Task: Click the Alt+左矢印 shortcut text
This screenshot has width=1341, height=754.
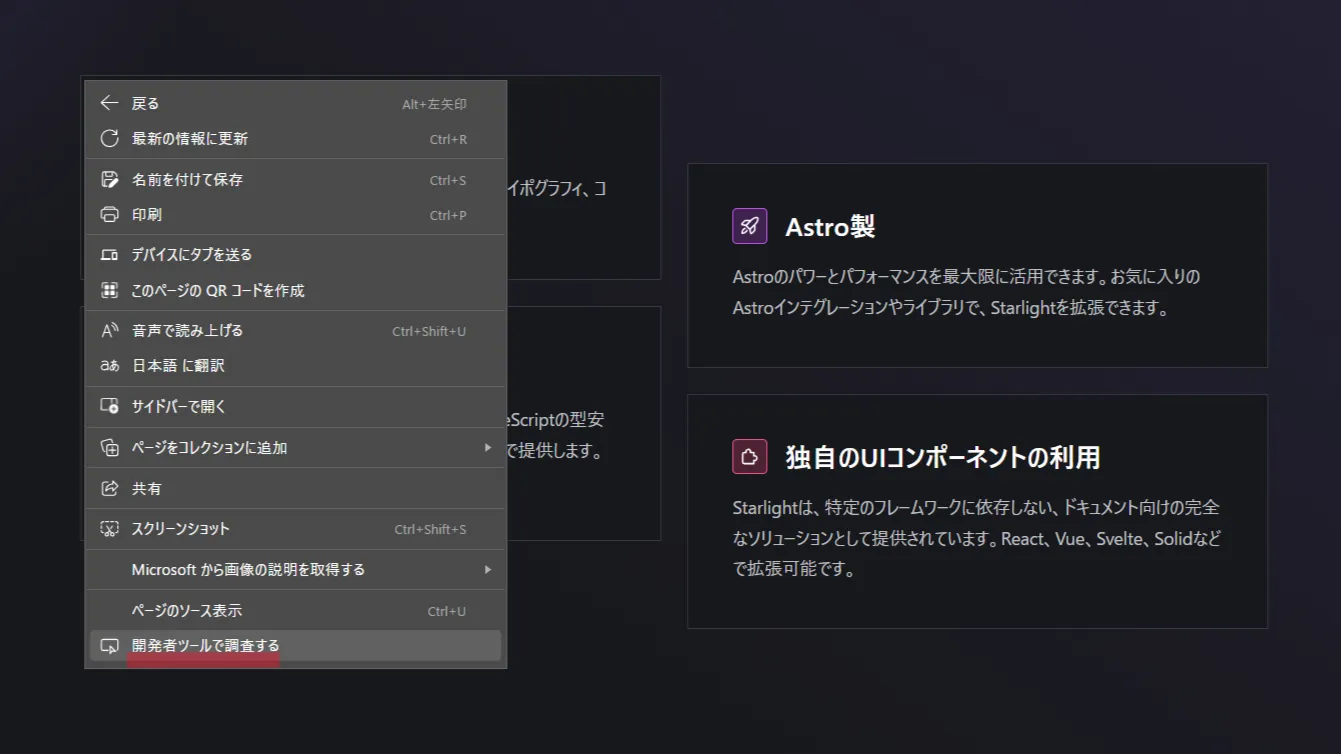Action: (434, 104)
